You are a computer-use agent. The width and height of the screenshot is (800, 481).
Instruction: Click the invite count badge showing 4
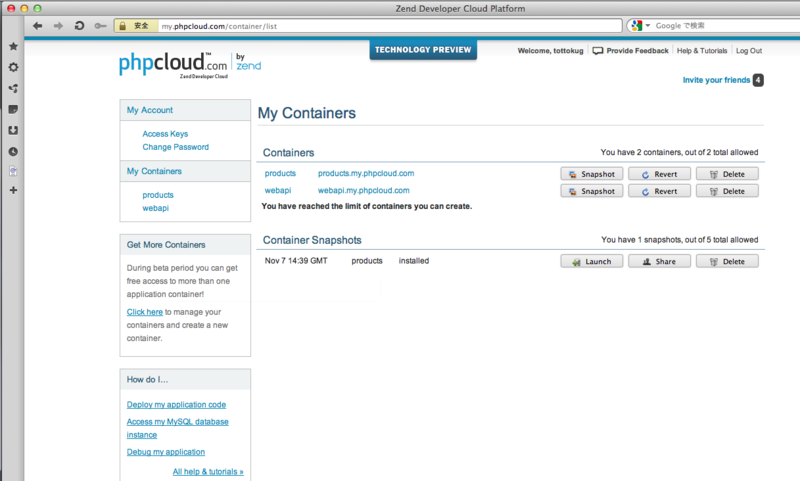pyautogui.click(x=758, y=80)
